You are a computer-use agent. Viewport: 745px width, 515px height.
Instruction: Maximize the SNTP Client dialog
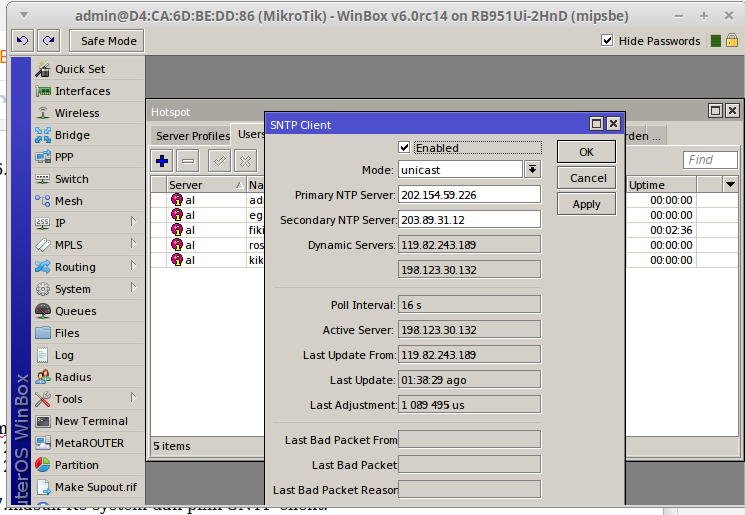(596, 124)
